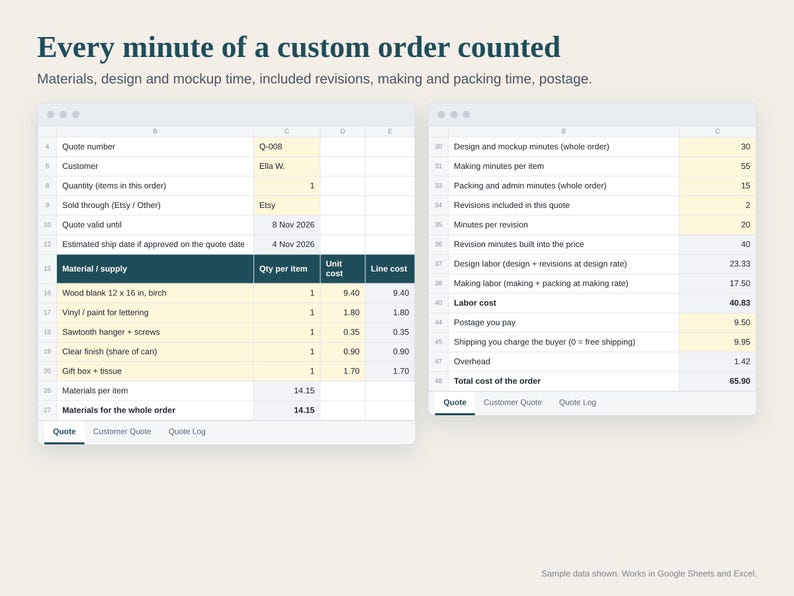Click the Material / supply header cell
Screen dimensions: 794x596
pos(155,269)
